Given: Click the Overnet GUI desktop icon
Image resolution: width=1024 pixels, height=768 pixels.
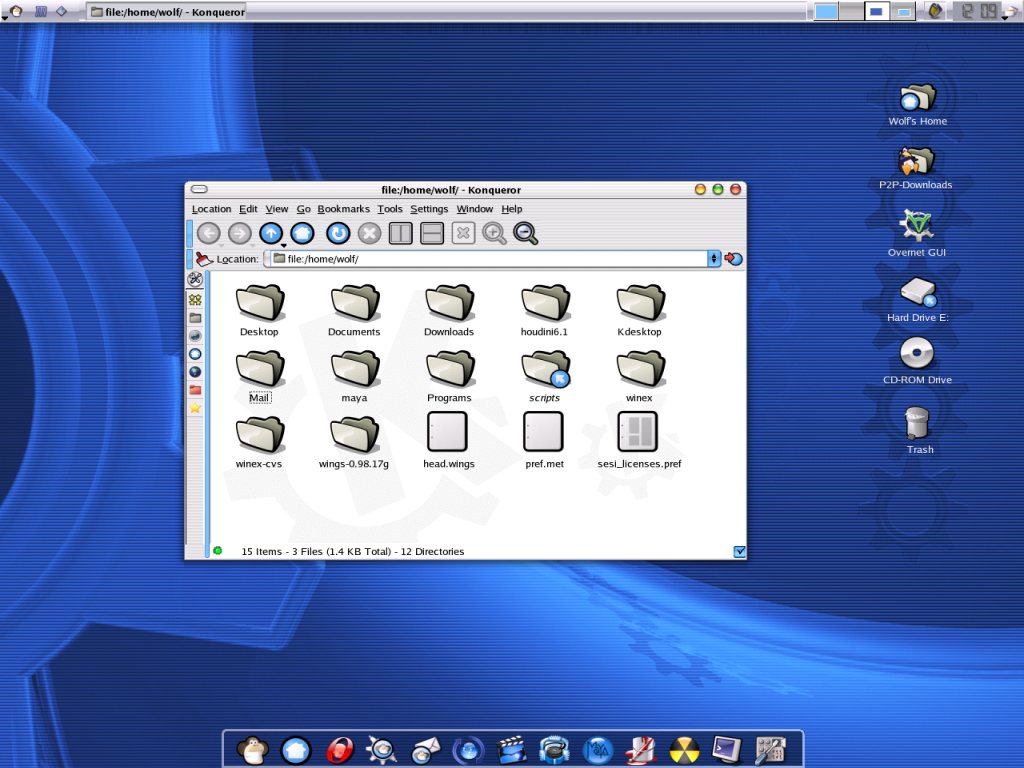Looking at the screenshot, I should point(916,233).
